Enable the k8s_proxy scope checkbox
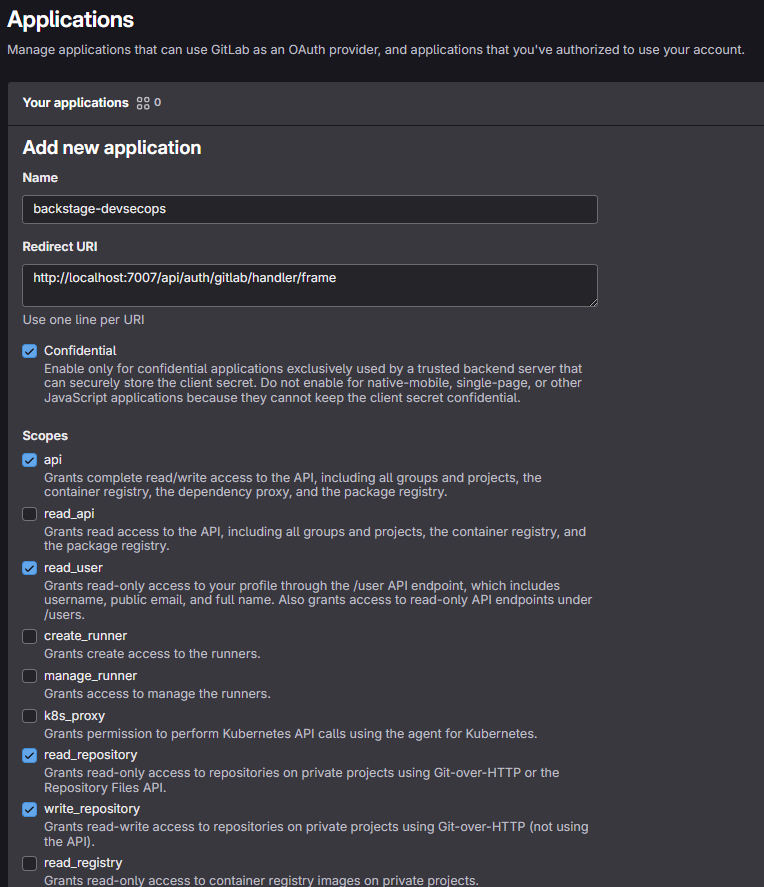The width and height of the screenshot is (764, 887). click(30, 716)
